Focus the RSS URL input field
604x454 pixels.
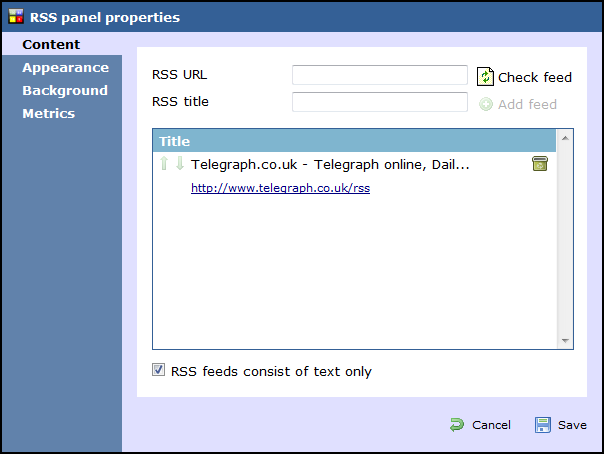click(380, 75)
